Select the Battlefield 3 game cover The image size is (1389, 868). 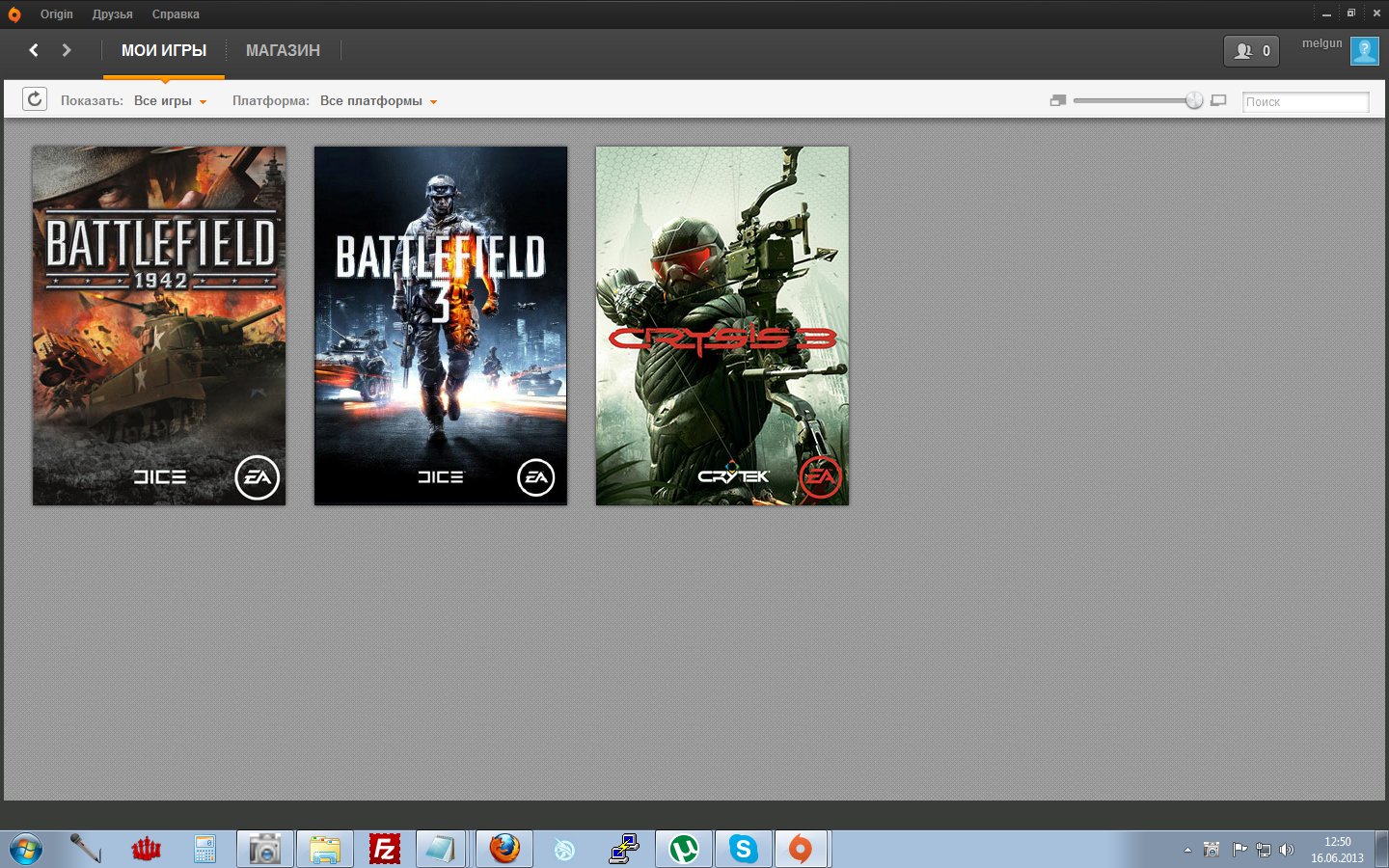441,326
